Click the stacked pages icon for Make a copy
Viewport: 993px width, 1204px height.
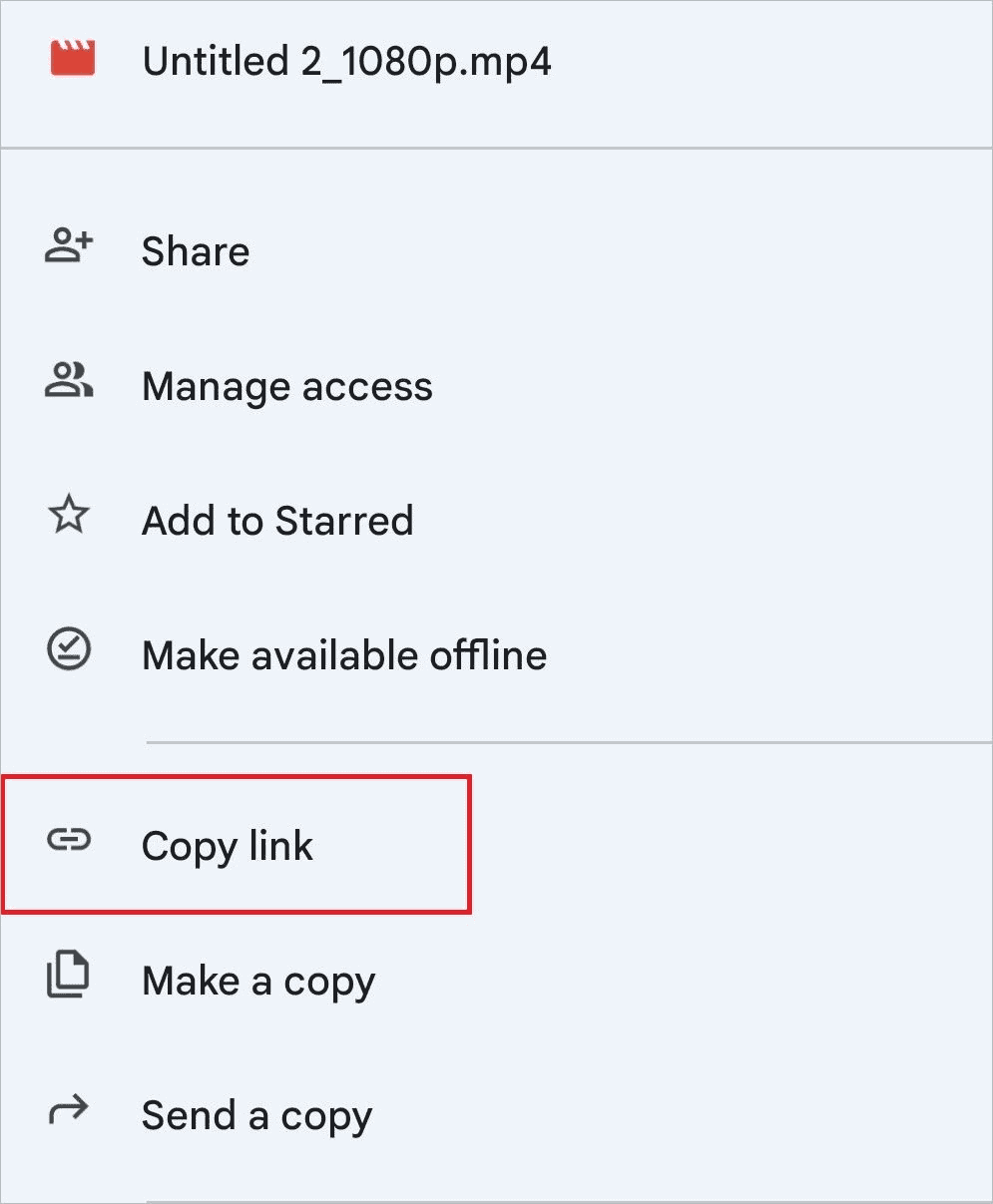[x=67, y=976]
